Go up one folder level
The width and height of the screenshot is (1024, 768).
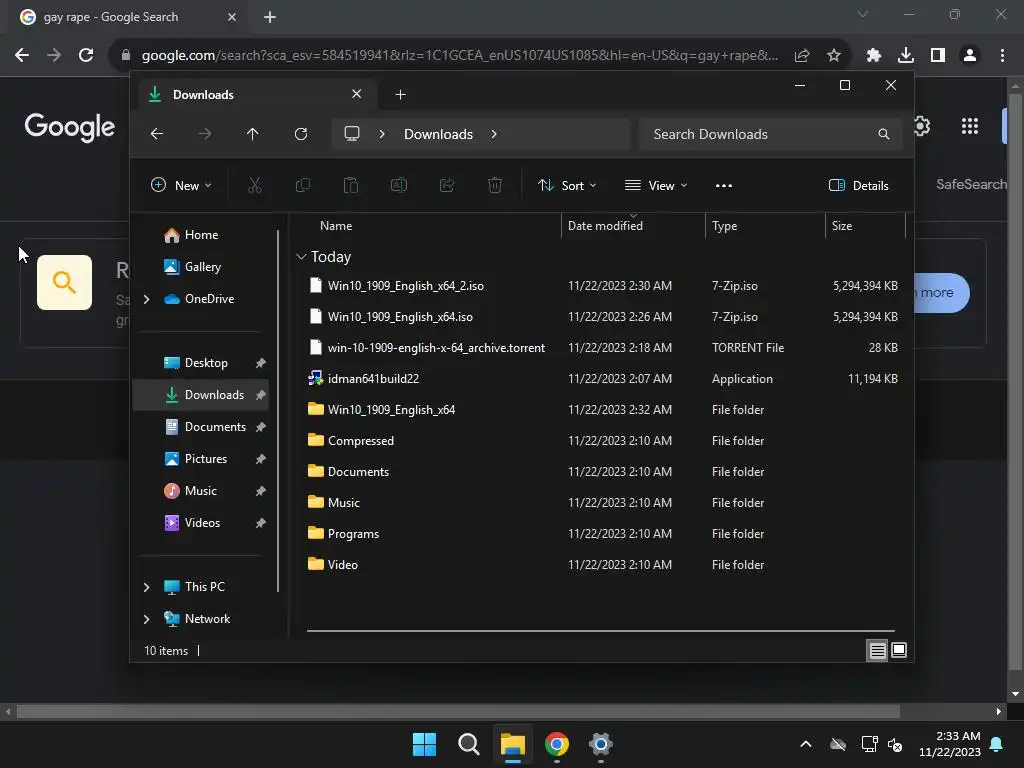[253, 134]
